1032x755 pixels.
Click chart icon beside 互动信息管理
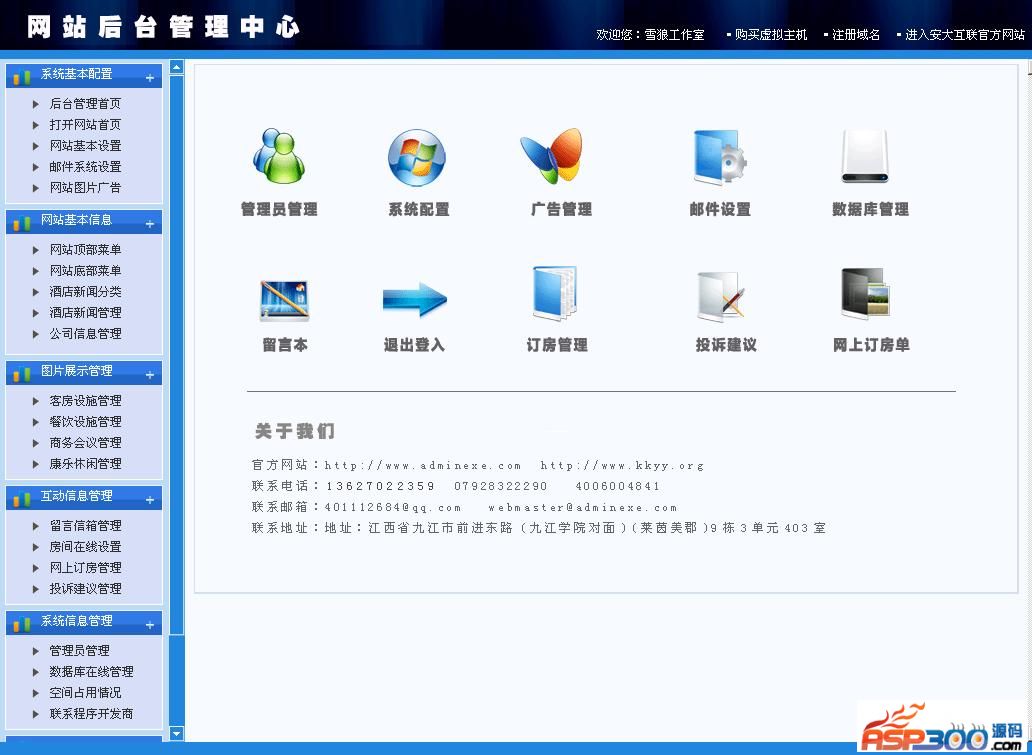tap(22, 499)
